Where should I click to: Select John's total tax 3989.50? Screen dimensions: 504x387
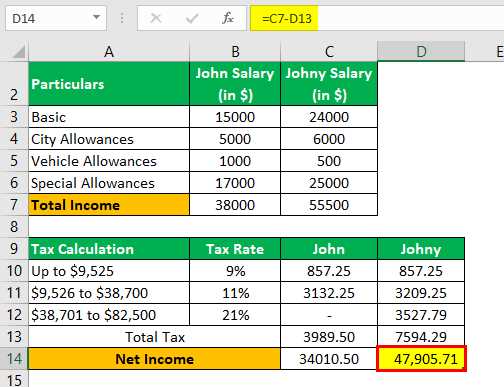coord(329,337)
